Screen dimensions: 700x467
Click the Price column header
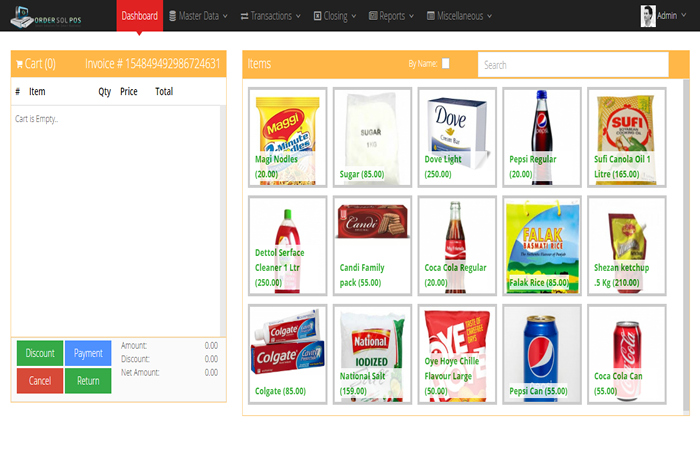(x=129, y=92)
